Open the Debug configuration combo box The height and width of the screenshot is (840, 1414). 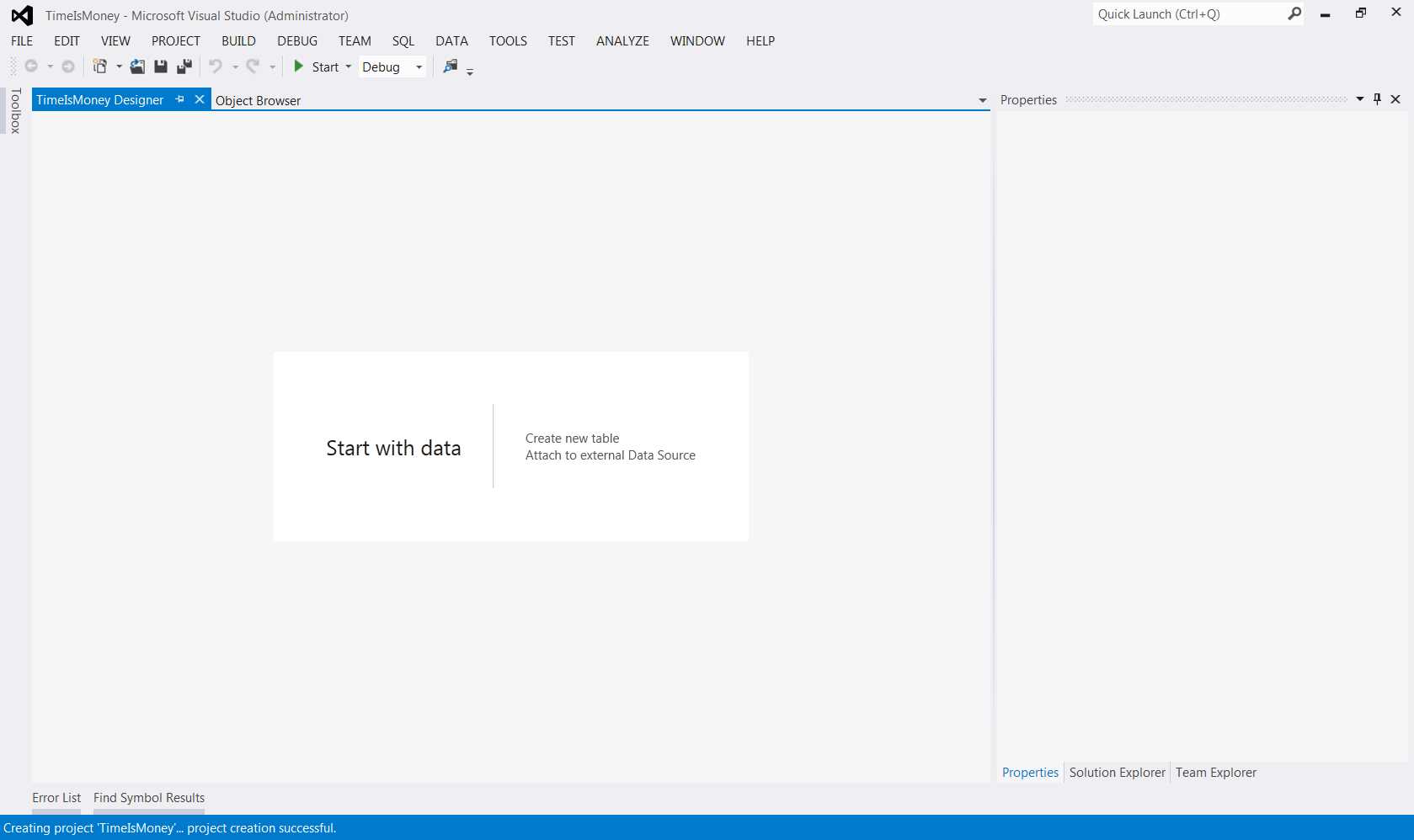[x=392, y=66]
